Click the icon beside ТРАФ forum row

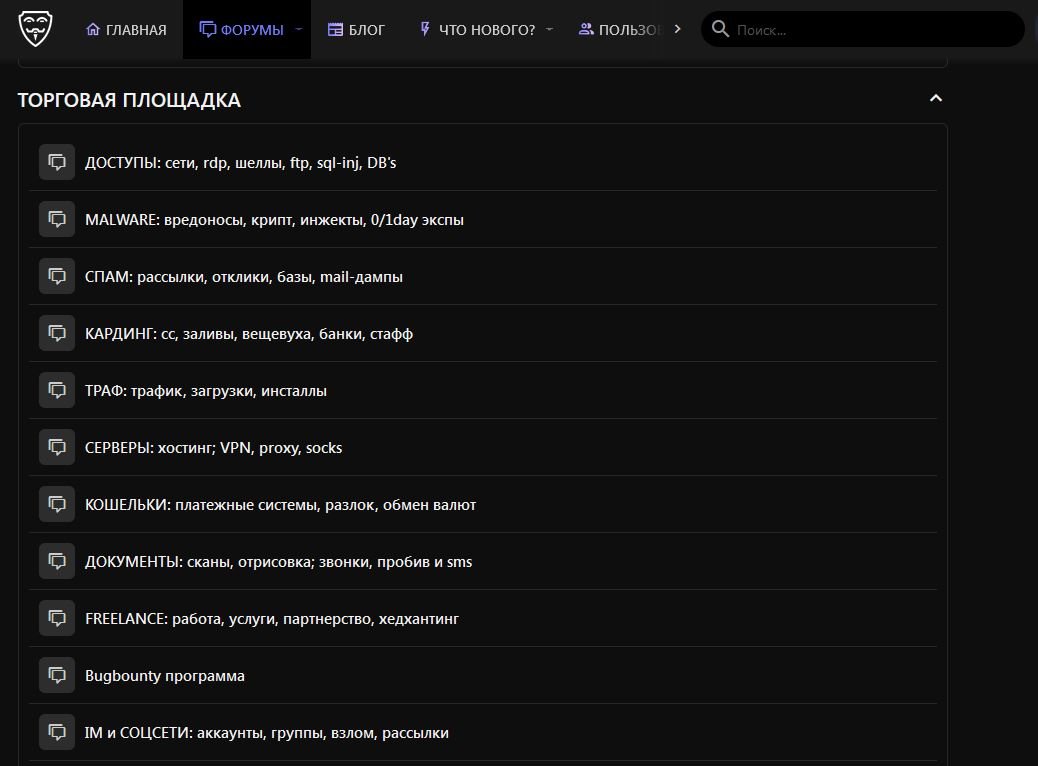tap(57, 390)
